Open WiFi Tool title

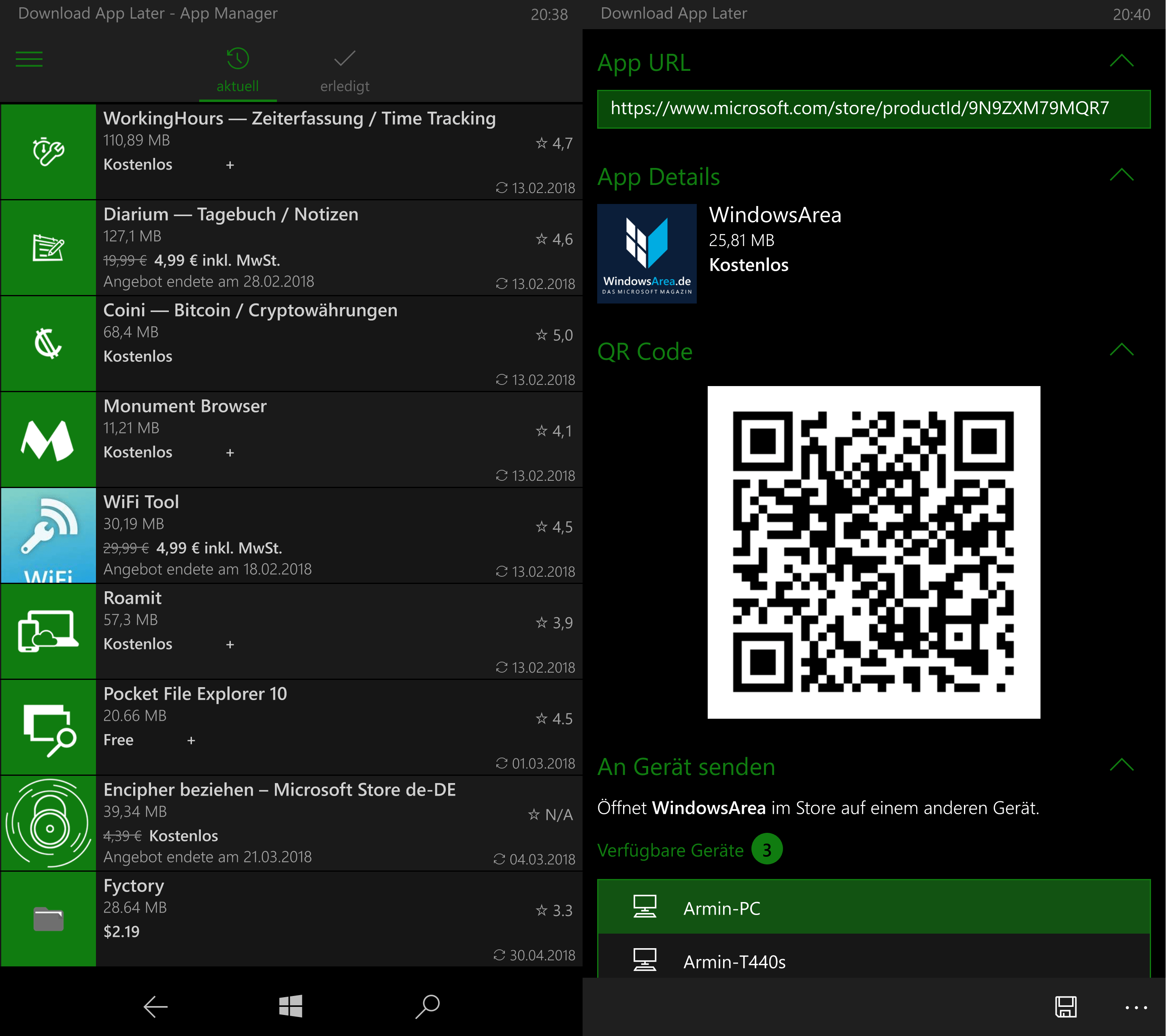pyautogui.click(x=141, y=502)
